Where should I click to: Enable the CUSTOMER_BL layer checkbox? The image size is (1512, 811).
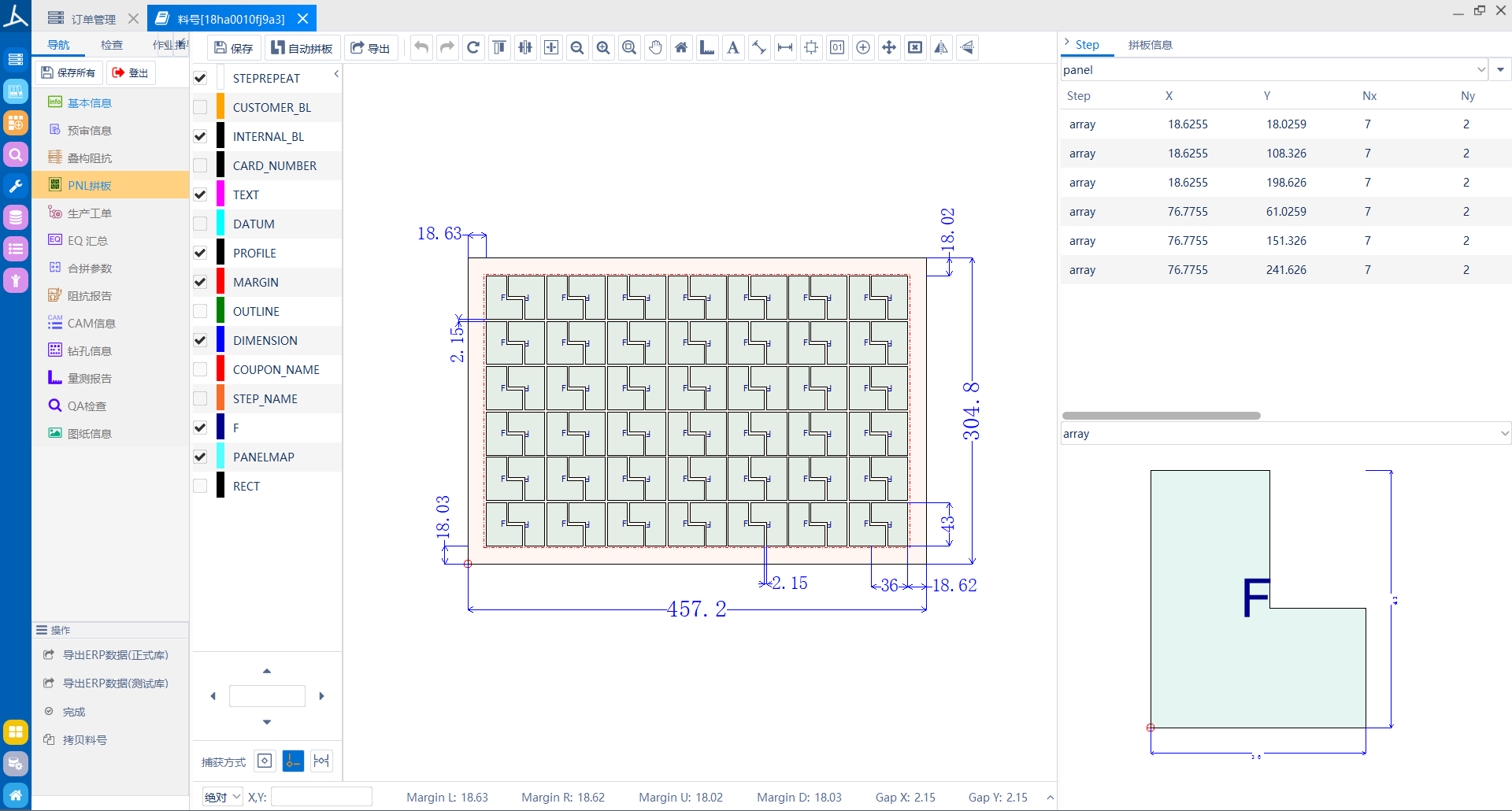click(200, 107)
